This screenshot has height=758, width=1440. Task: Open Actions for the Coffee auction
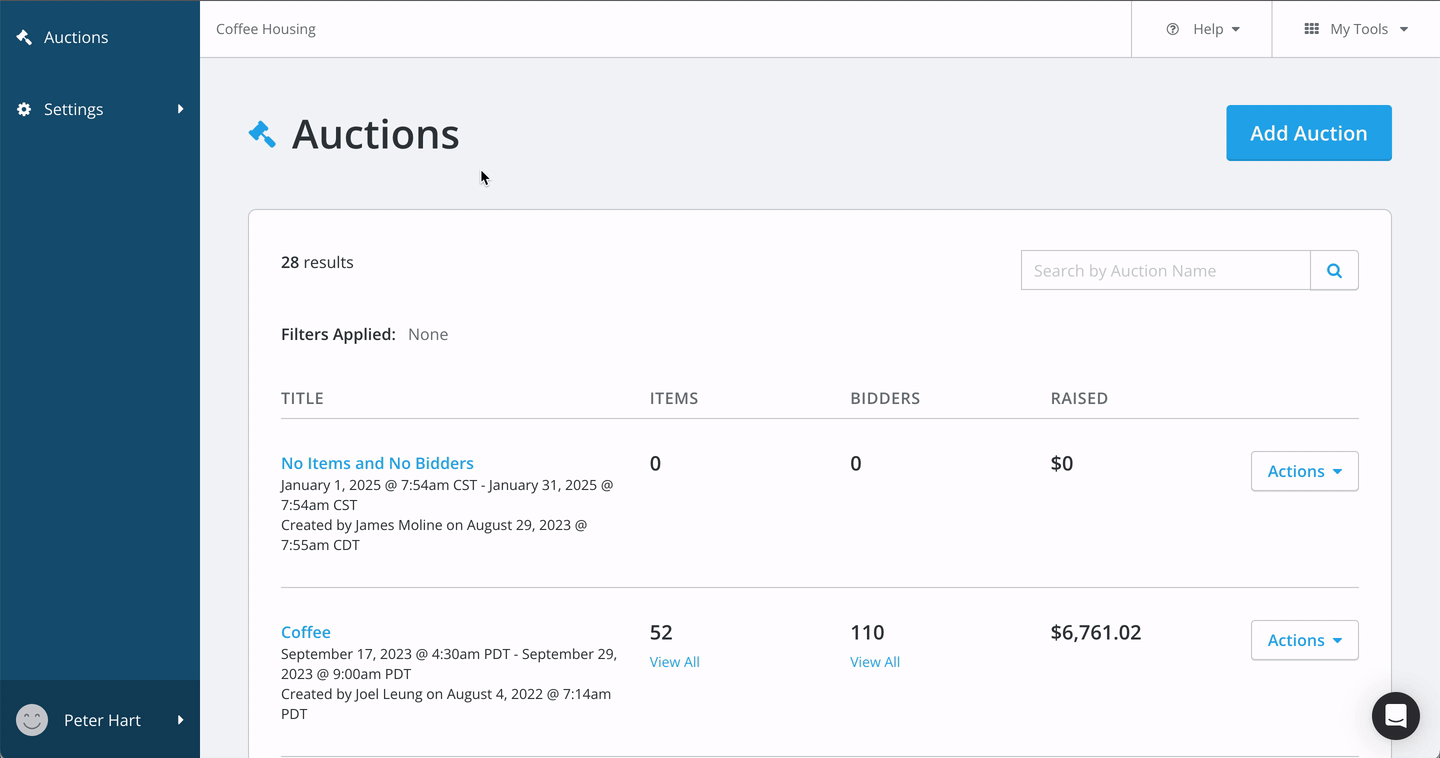[1304, 640]
